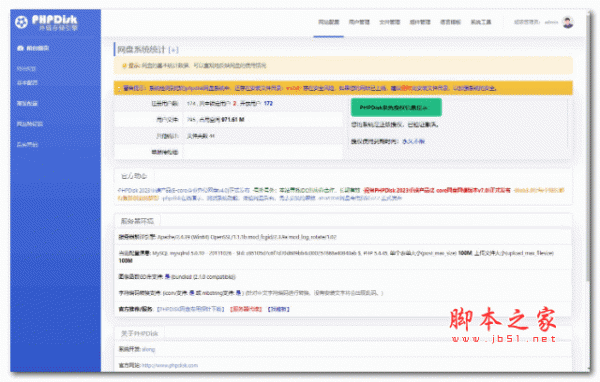Click the 网盘系统统计 page heading
Image resolution: width=600 pixels, height=382 pixels.
tap(142, 49)
